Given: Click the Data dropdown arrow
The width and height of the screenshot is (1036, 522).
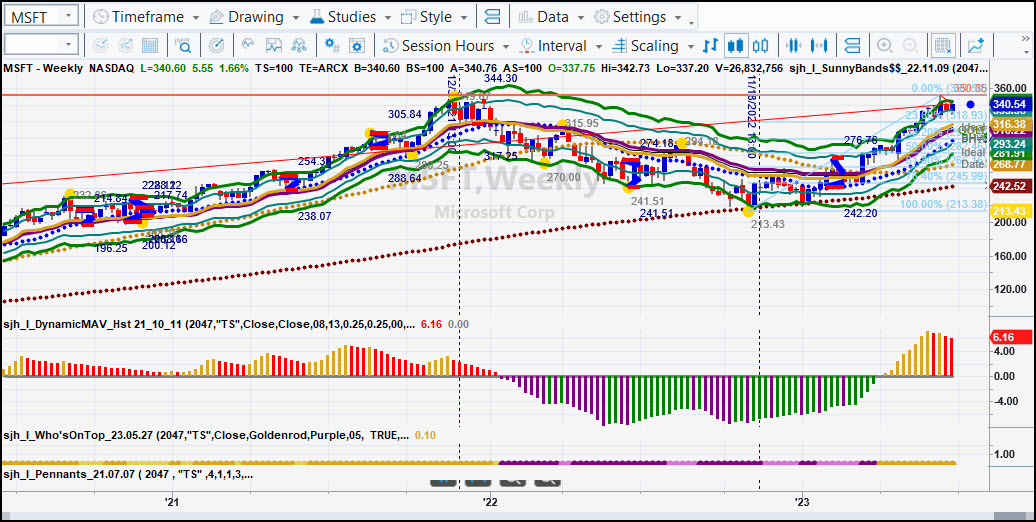Looking at the screenshot, I should [581, 17].
